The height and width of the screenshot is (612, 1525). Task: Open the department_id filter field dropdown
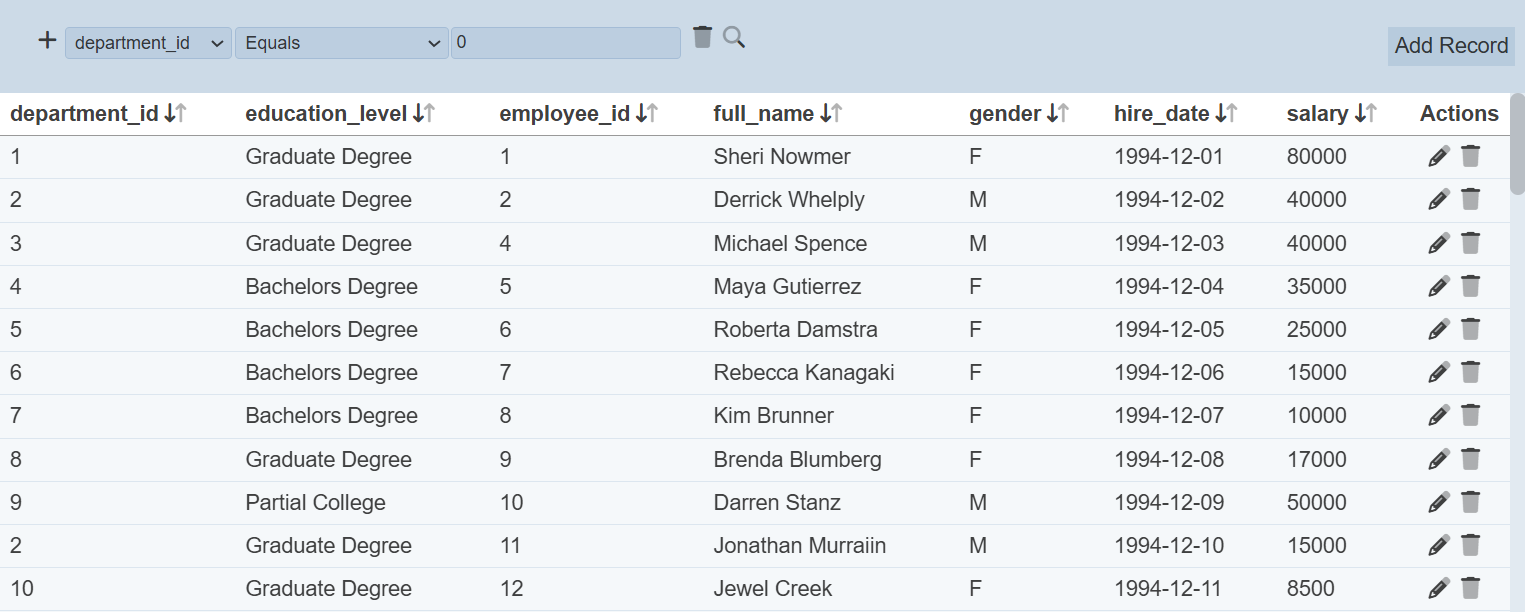148,43
